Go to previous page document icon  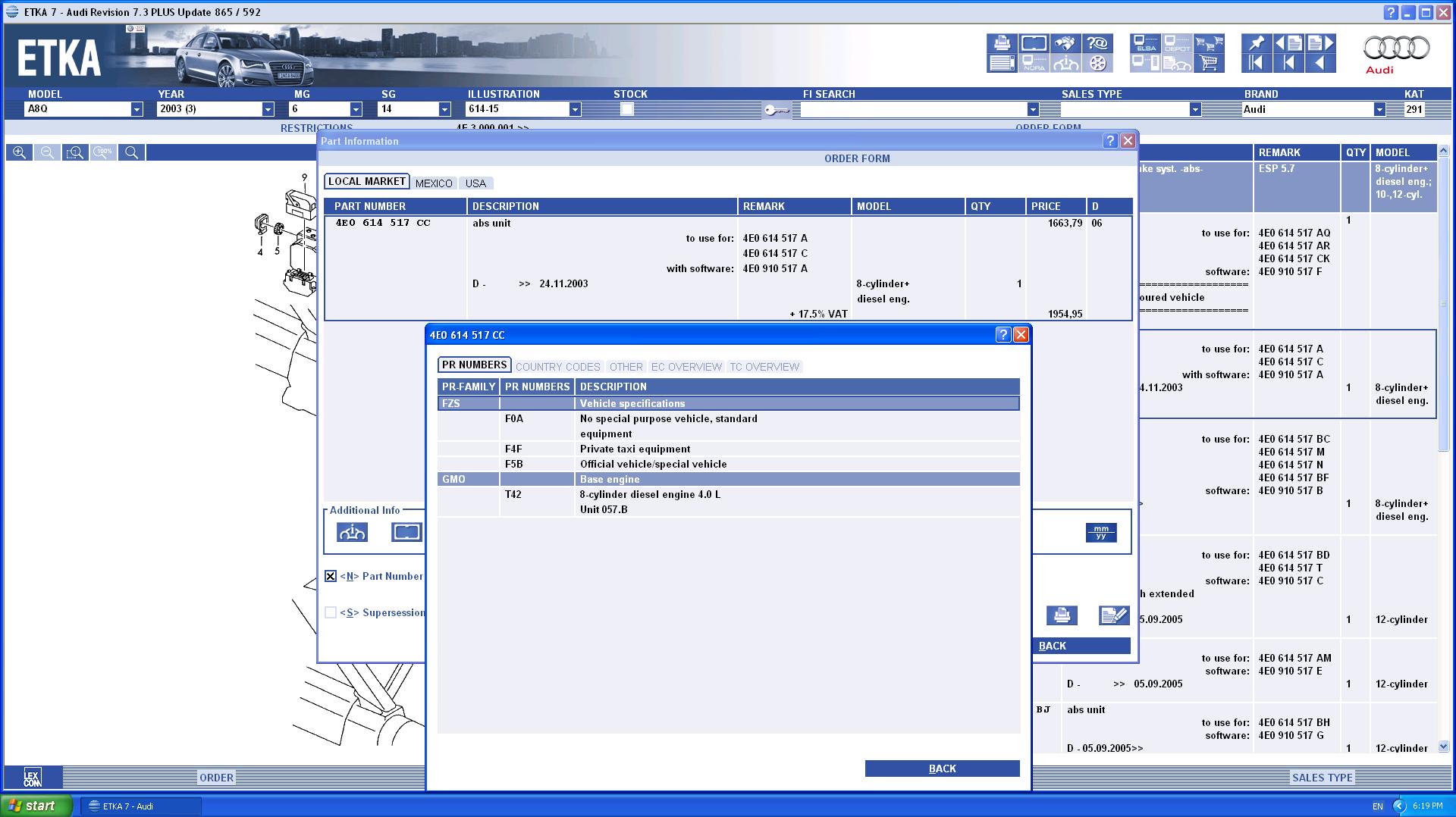click(x=1288, y=43)
